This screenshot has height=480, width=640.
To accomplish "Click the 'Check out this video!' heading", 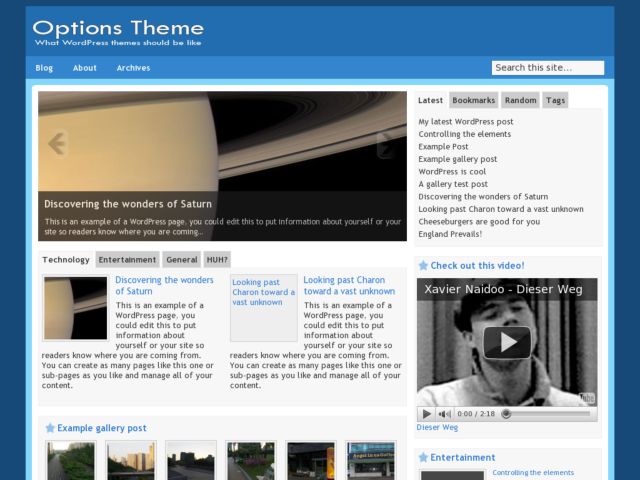I will 477,266.
